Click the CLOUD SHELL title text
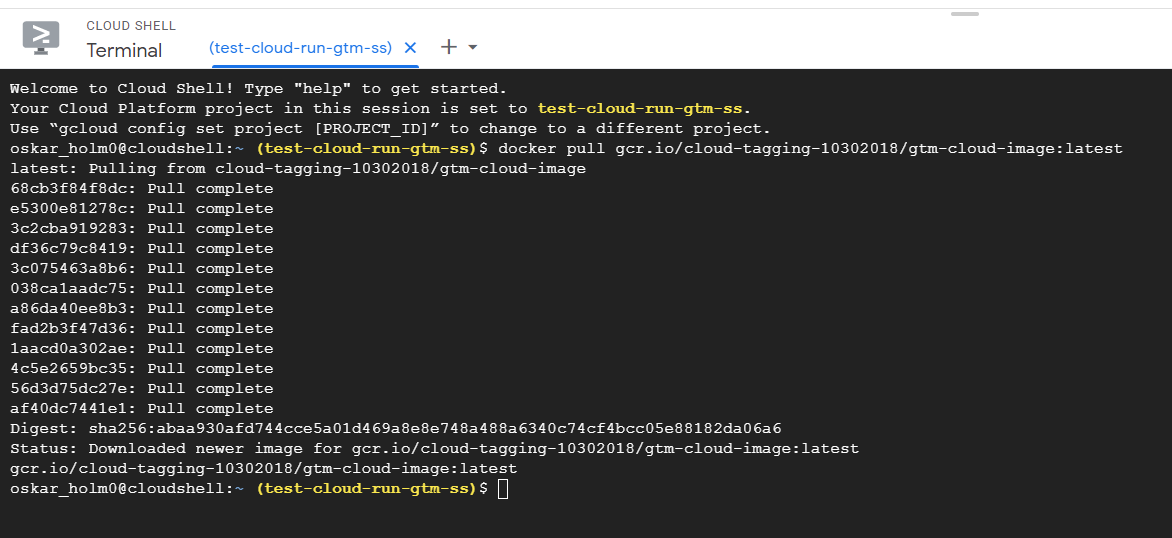1172x538 pixels. pyautogui.click(x=131, y=25)
